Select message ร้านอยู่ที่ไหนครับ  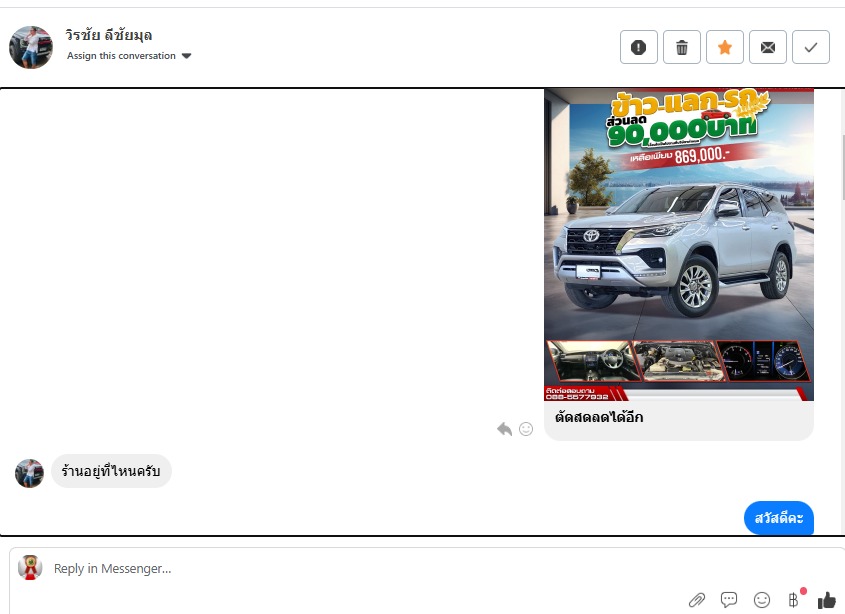point(111,471)
